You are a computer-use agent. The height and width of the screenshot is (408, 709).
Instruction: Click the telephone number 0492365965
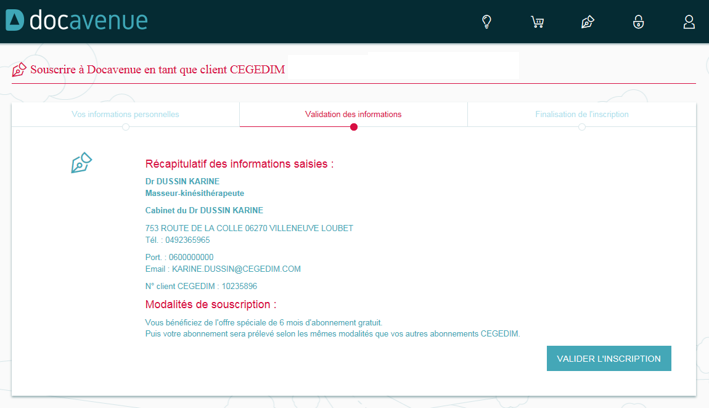(187, 240)
